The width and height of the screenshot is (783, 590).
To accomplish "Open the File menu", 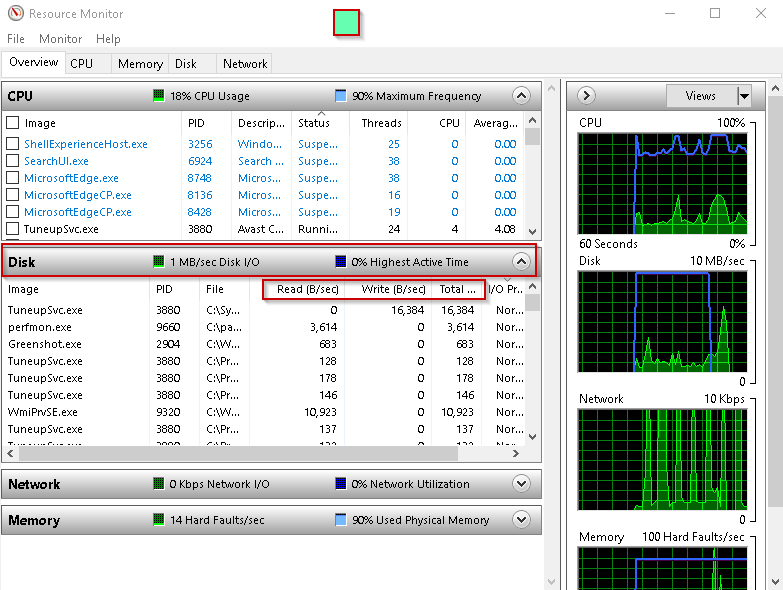I will (x=15, y=39).
